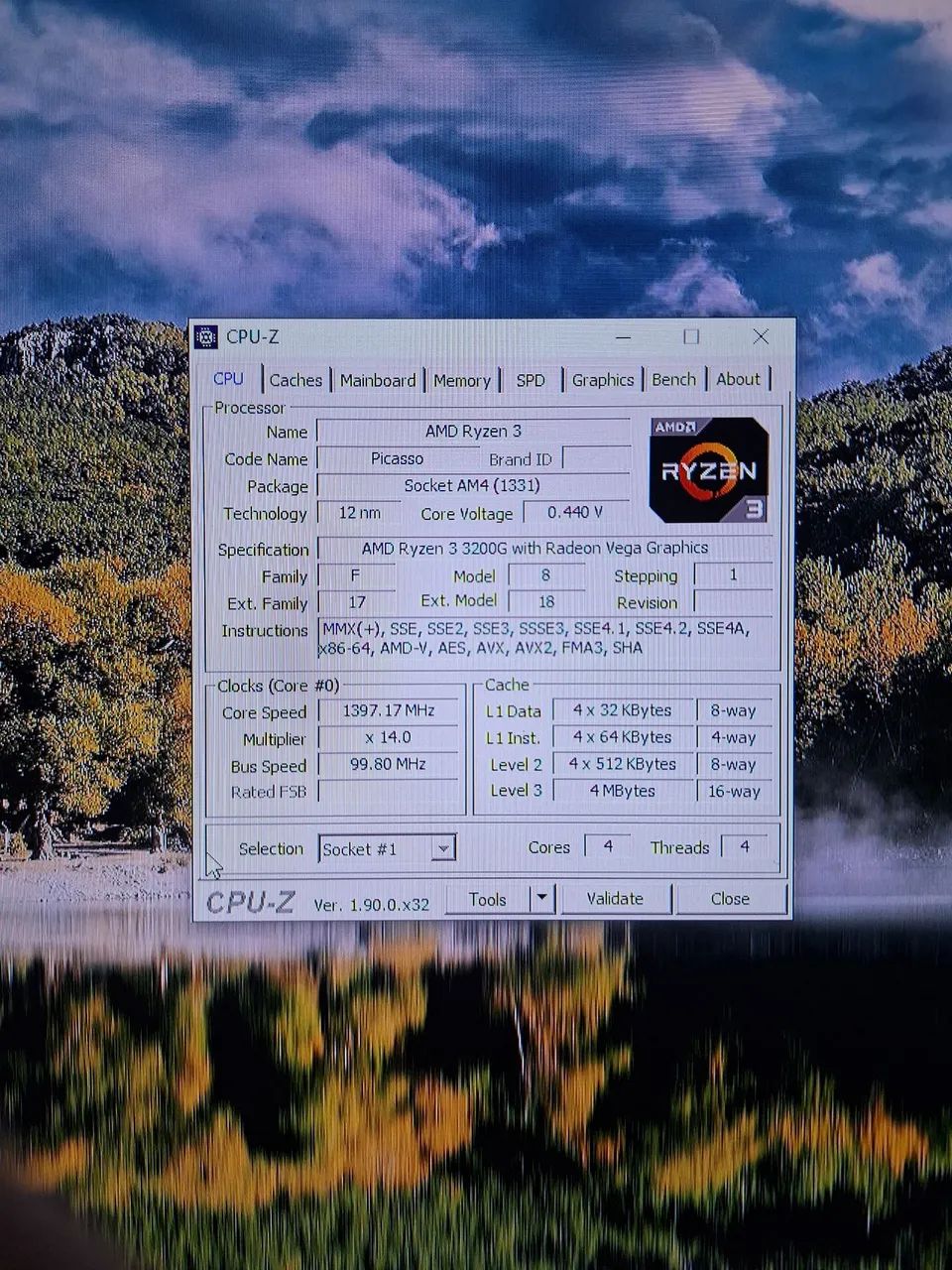Click the Close button
Viewport: 952px width, 1270px height.
[730, 899]
